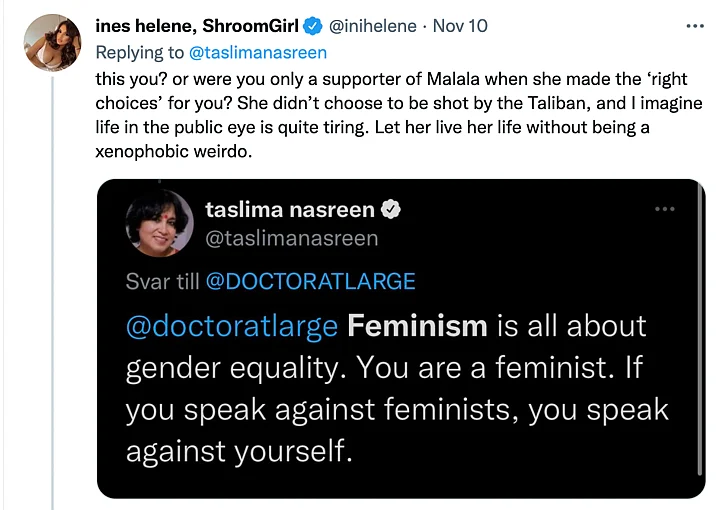
Task: Open the three-dot menu on the reply tweet
Action: click(x=692, y=25)
